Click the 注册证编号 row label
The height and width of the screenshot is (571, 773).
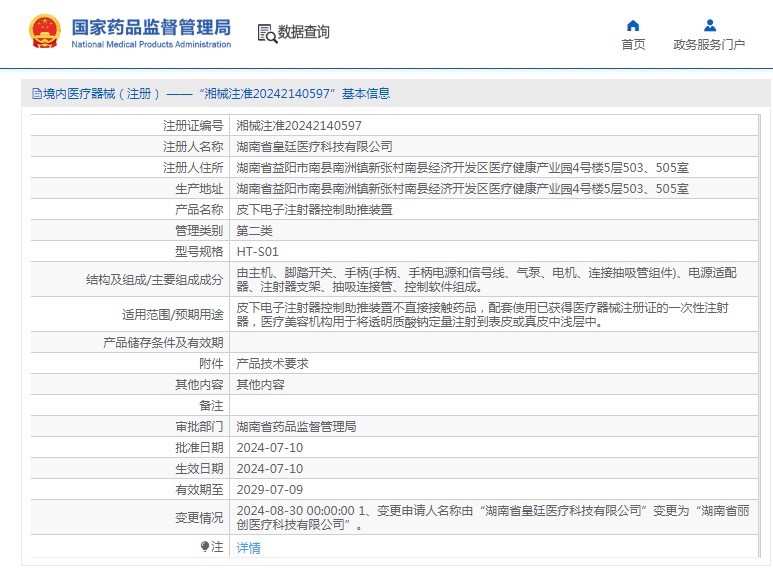click(193, 126)
